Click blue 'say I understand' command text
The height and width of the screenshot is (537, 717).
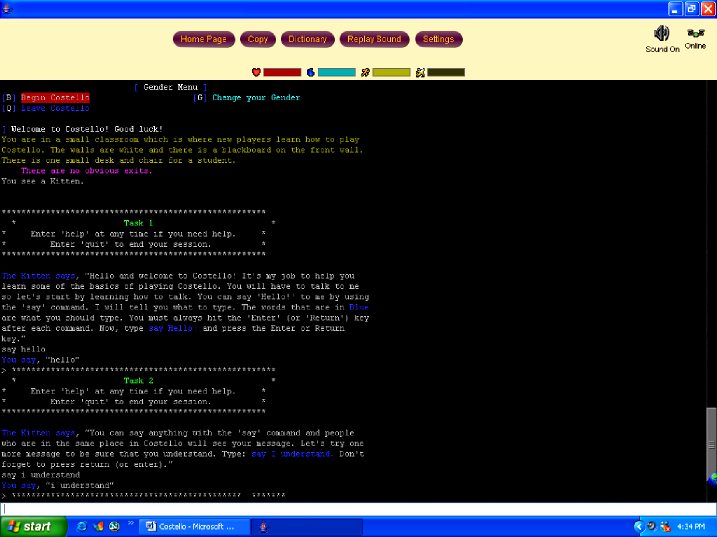[x=291, y=454]
